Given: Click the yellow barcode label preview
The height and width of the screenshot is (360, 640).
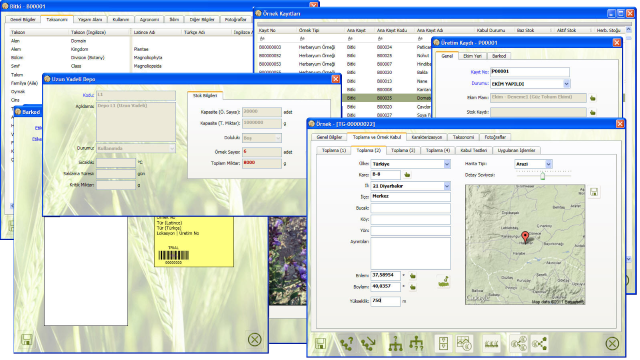Looking at the screenshot, I should [194, 242].
